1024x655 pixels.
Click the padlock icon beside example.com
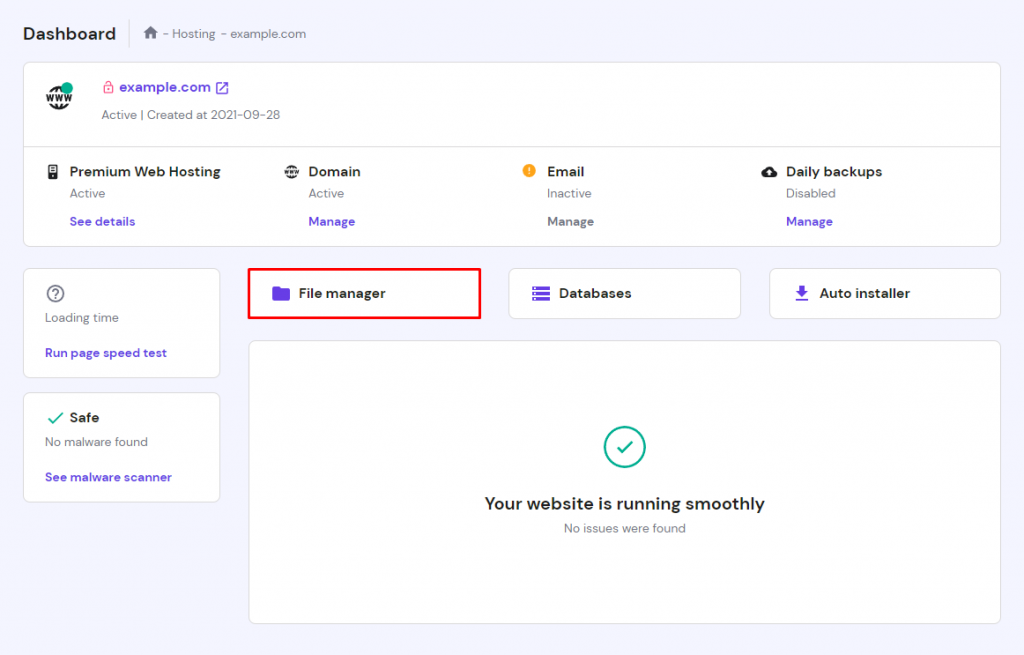pos(110,86)
